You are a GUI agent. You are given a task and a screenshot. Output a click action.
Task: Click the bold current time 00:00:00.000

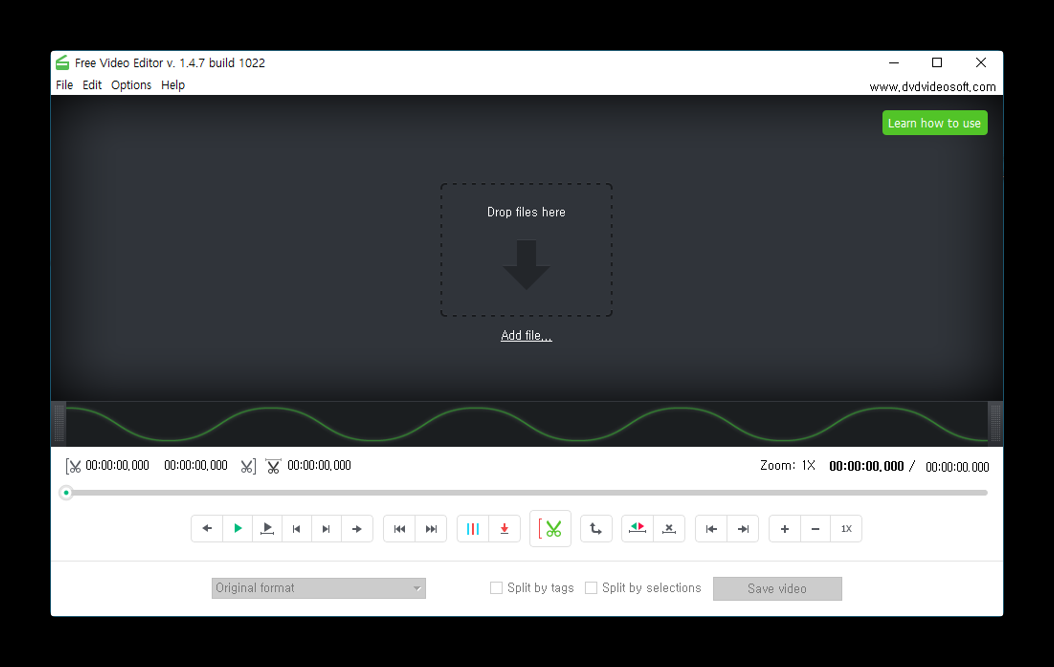pos(866,467)
